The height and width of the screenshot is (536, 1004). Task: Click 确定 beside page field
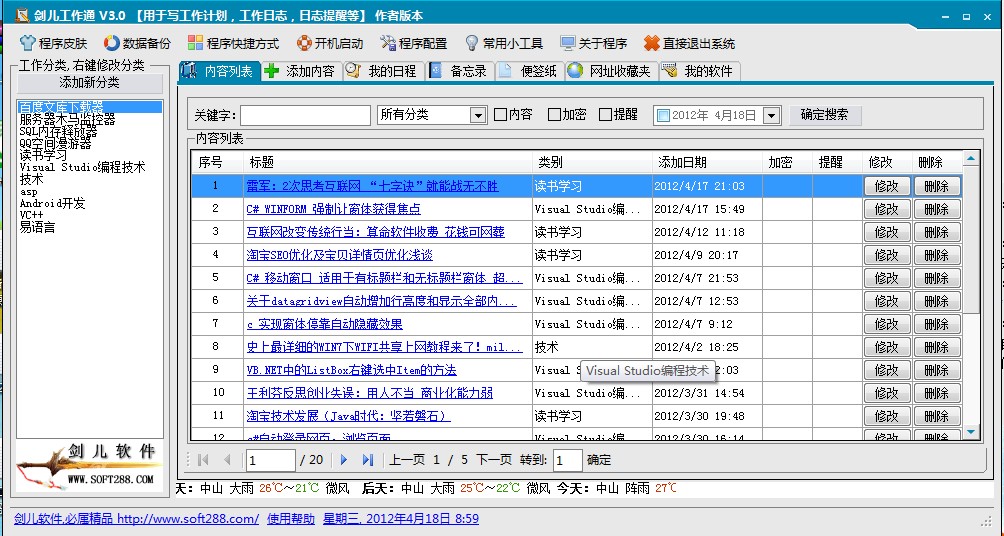tap(599, 460)
